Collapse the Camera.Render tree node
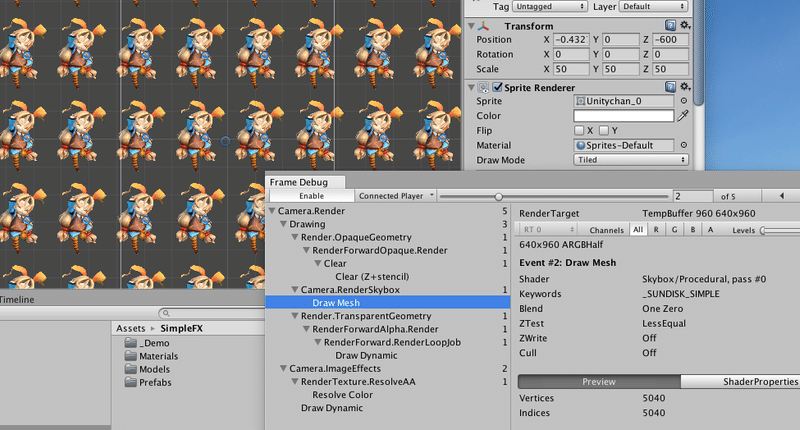 point(272,211)
